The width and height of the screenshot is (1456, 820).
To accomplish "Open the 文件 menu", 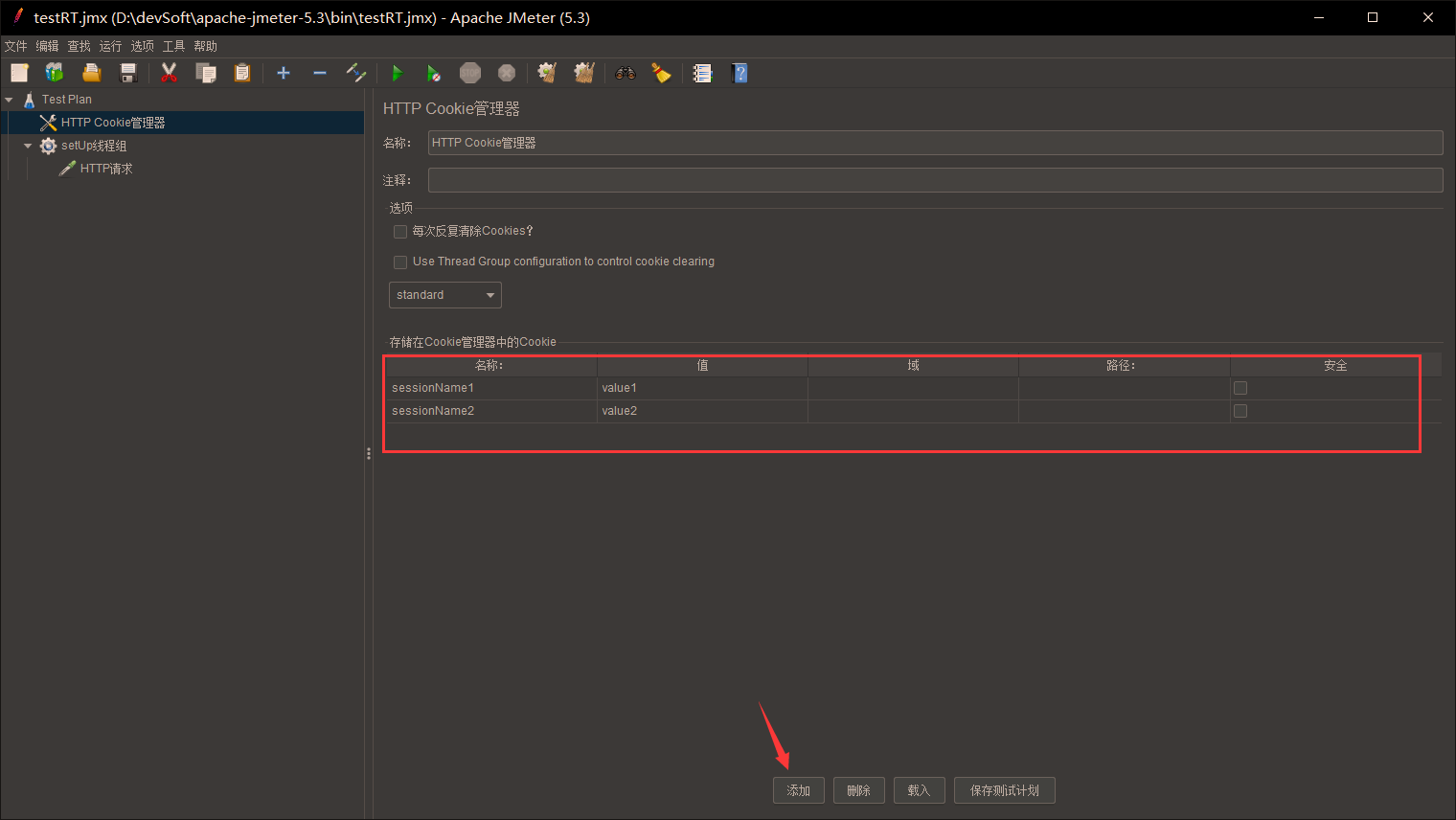I will tap(16, 46).
